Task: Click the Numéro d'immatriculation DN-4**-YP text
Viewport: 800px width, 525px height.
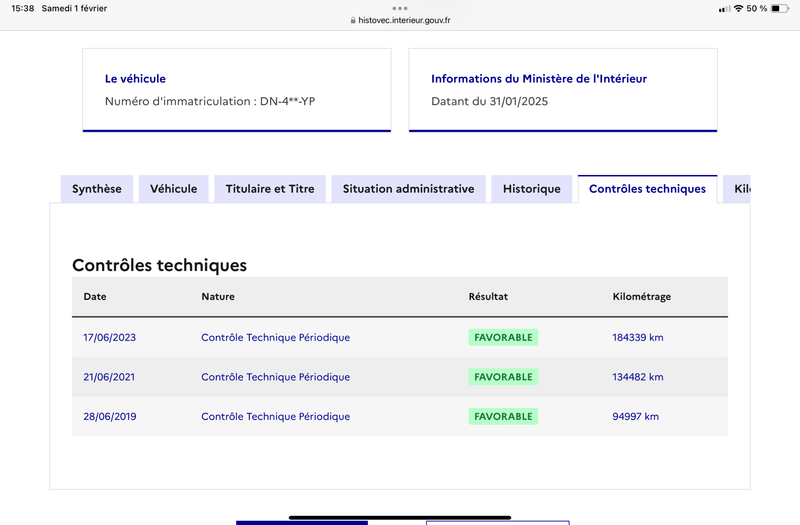Action: (x=210, y=101)
